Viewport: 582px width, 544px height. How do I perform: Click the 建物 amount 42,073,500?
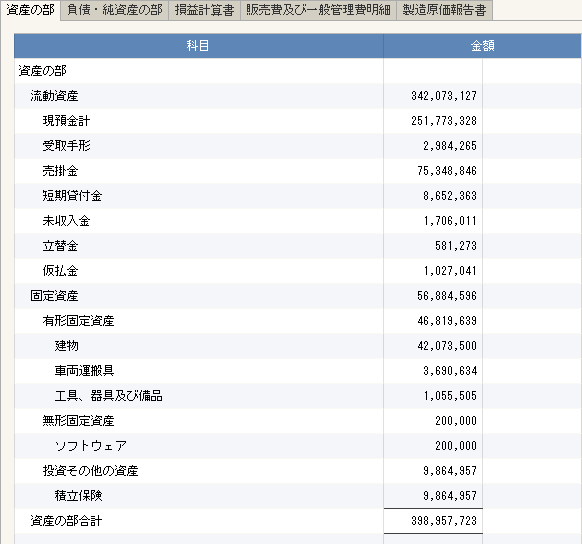tap(447, 346)
